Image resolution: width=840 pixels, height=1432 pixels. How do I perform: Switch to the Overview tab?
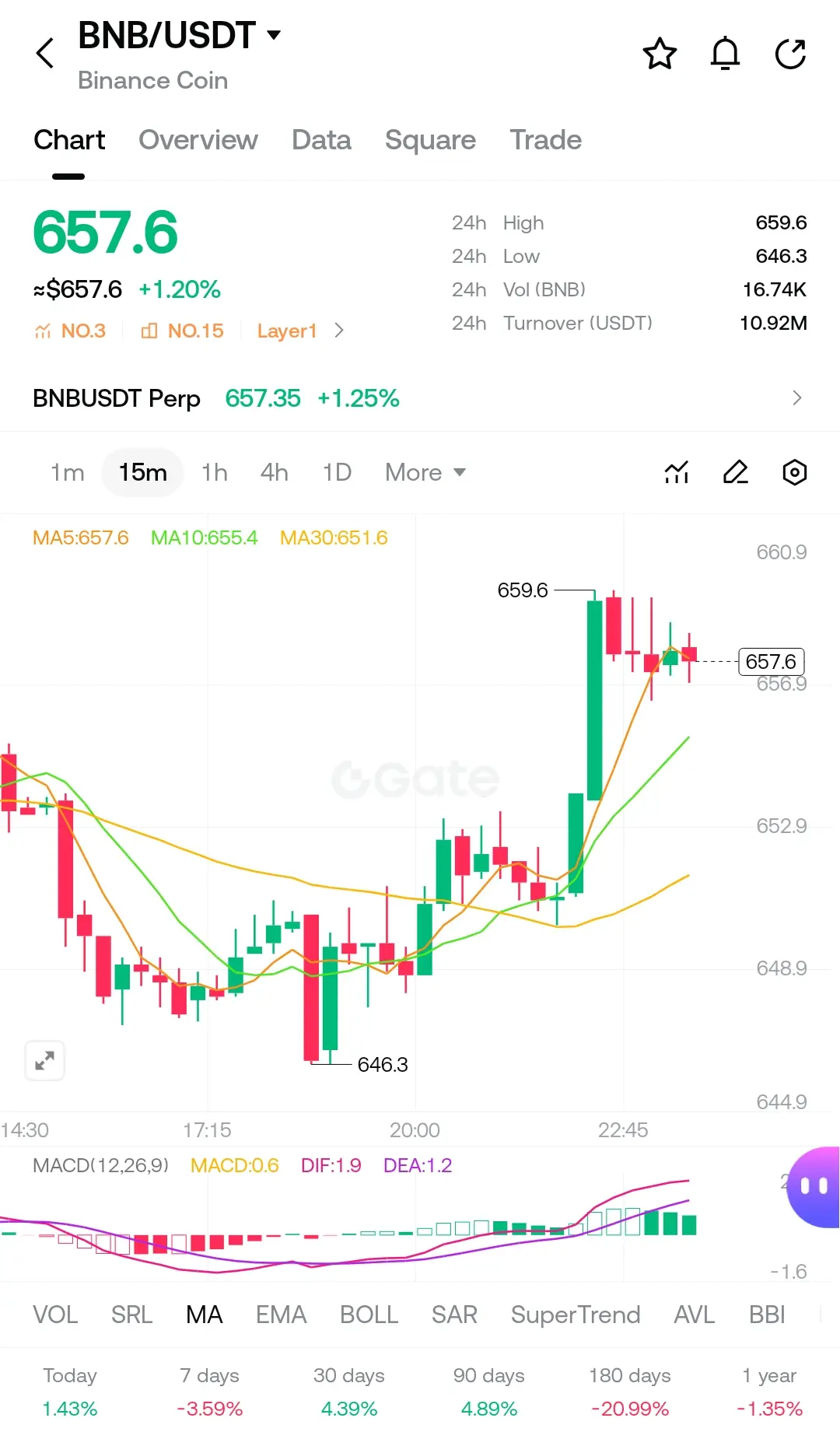[x=198, y=140]
